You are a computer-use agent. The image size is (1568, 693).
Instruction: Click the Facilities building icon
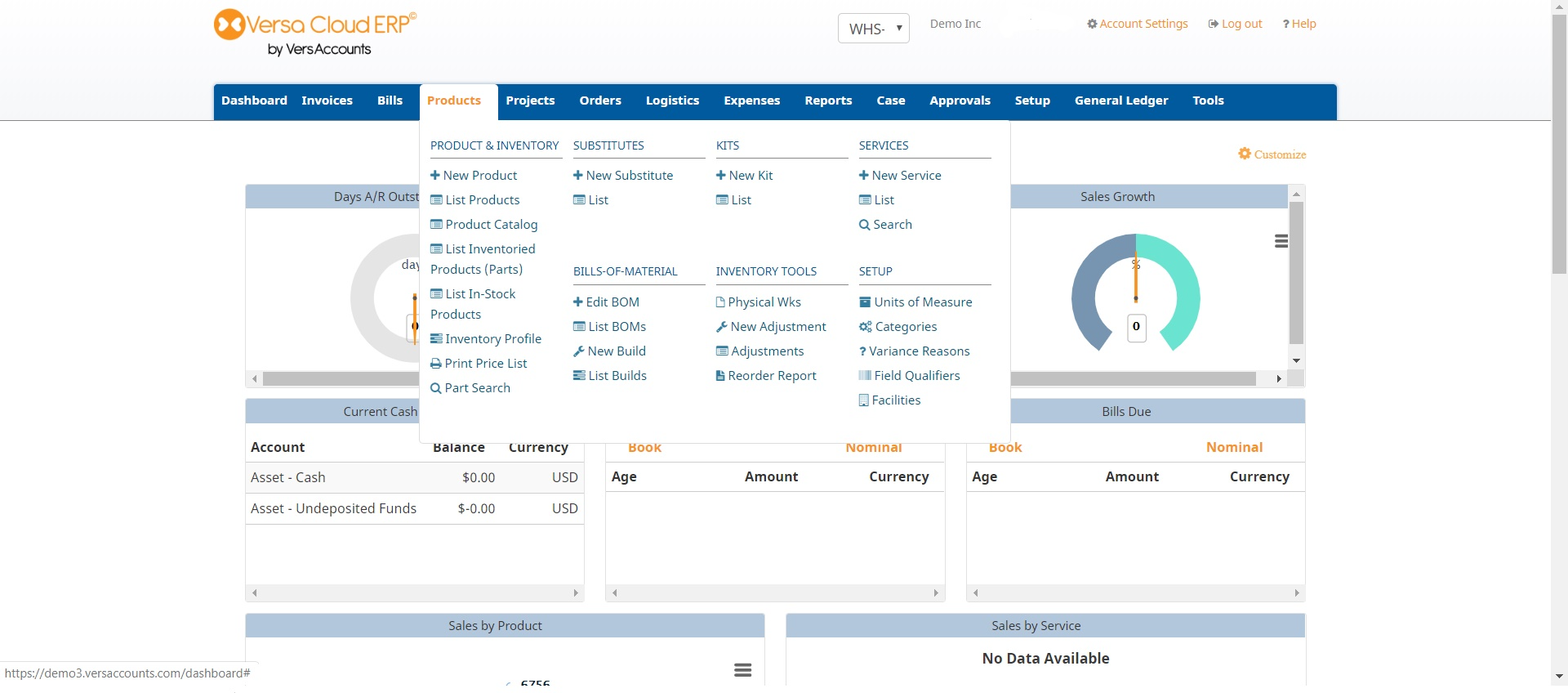pos(864,400)
